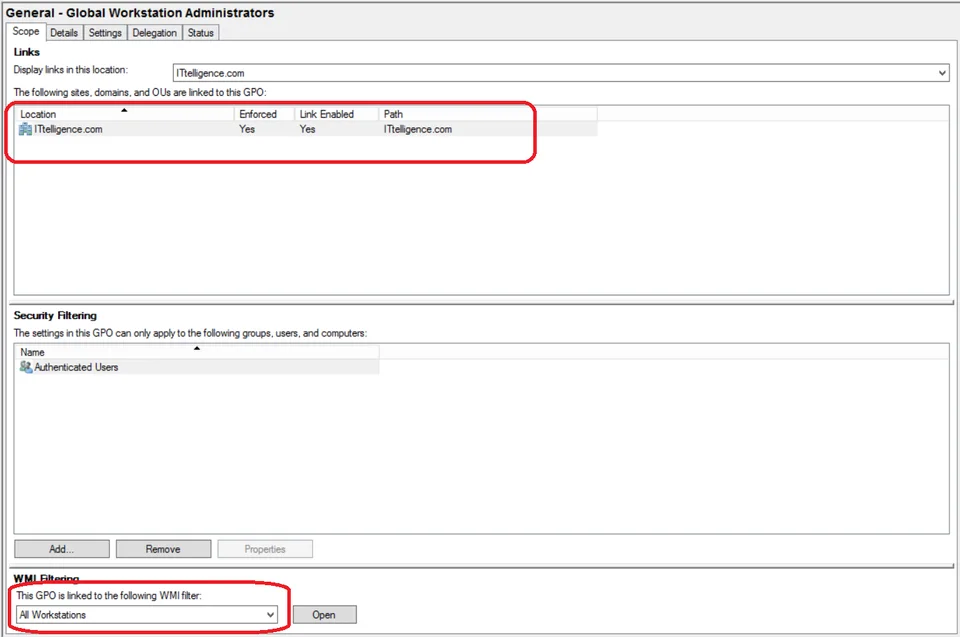Select the ITelligence.com domain icon in links list
960x637 pixels.
coord(25,129)
